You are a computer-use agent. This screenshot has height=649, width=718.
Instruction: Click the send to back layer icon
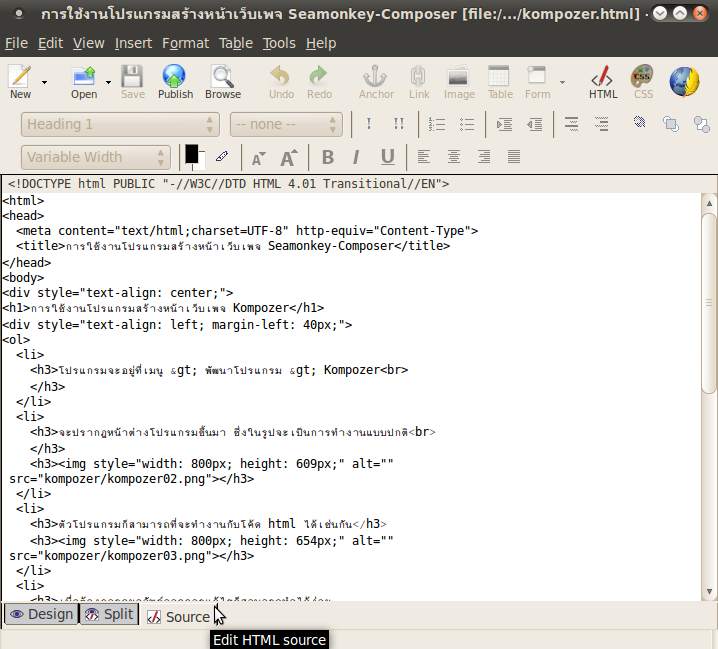(x=701, y=124)
